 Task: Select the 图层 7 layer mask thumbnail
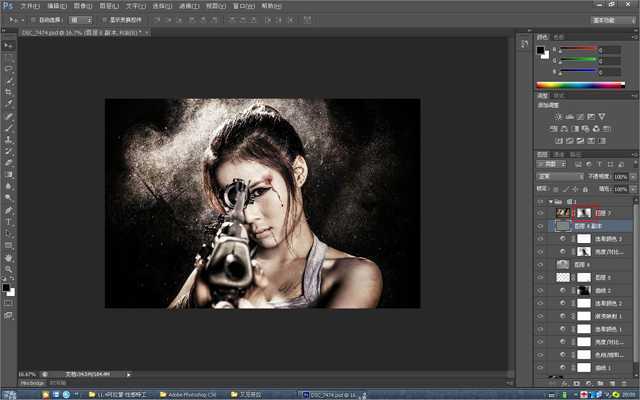(x=584, y=213)
